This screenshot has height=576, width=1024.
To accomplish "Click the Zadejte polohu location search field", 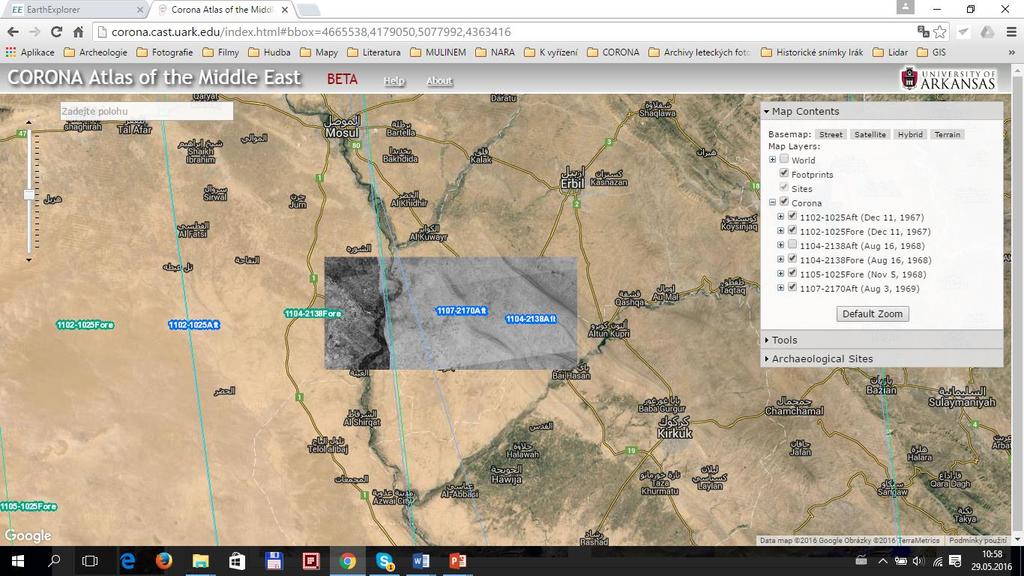I will pyautogui.click(x=146, y=111).
